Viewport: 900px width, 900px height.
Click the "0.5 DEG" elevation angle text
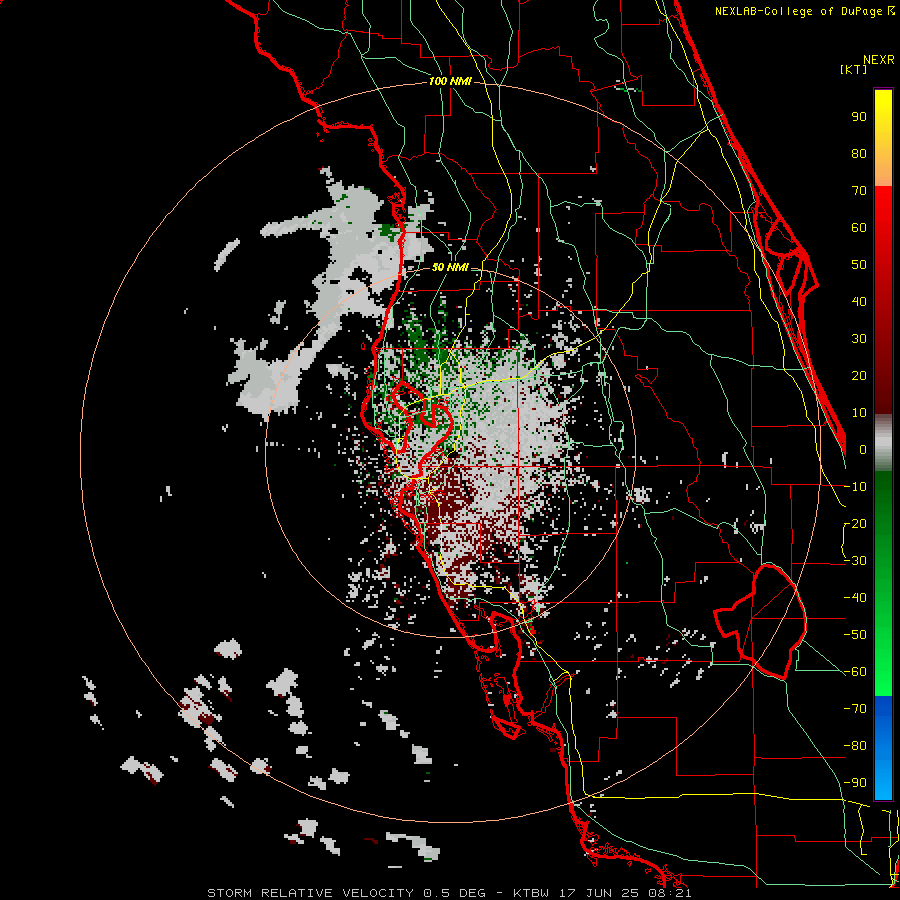[x=455, y=893]
